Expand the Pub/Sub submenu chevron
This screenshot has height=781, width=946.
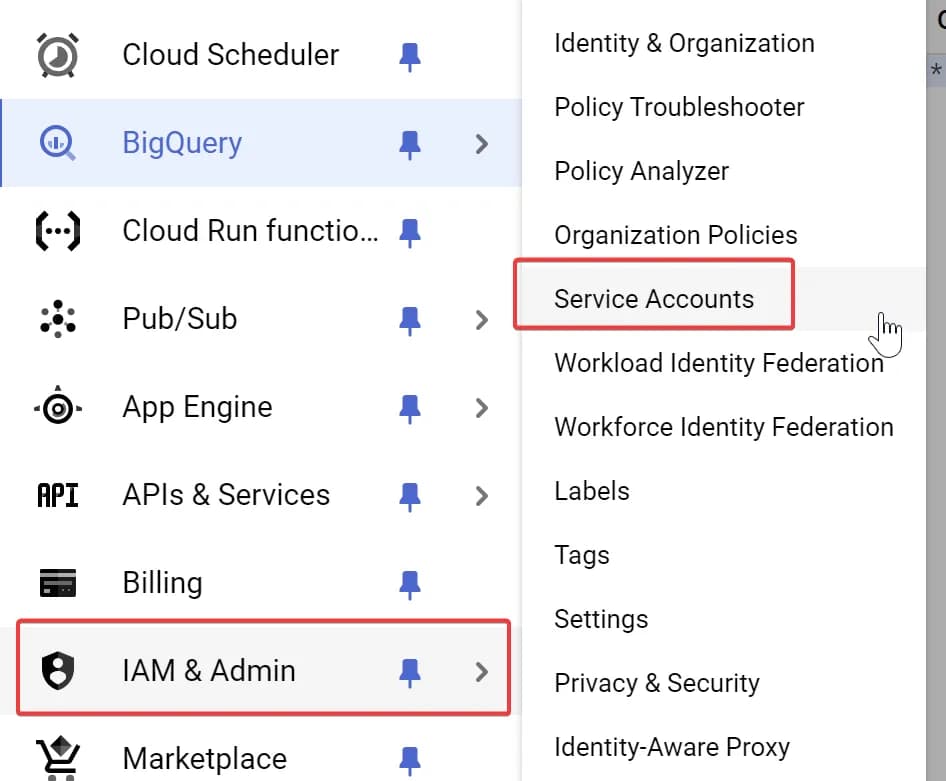(481, 320)
